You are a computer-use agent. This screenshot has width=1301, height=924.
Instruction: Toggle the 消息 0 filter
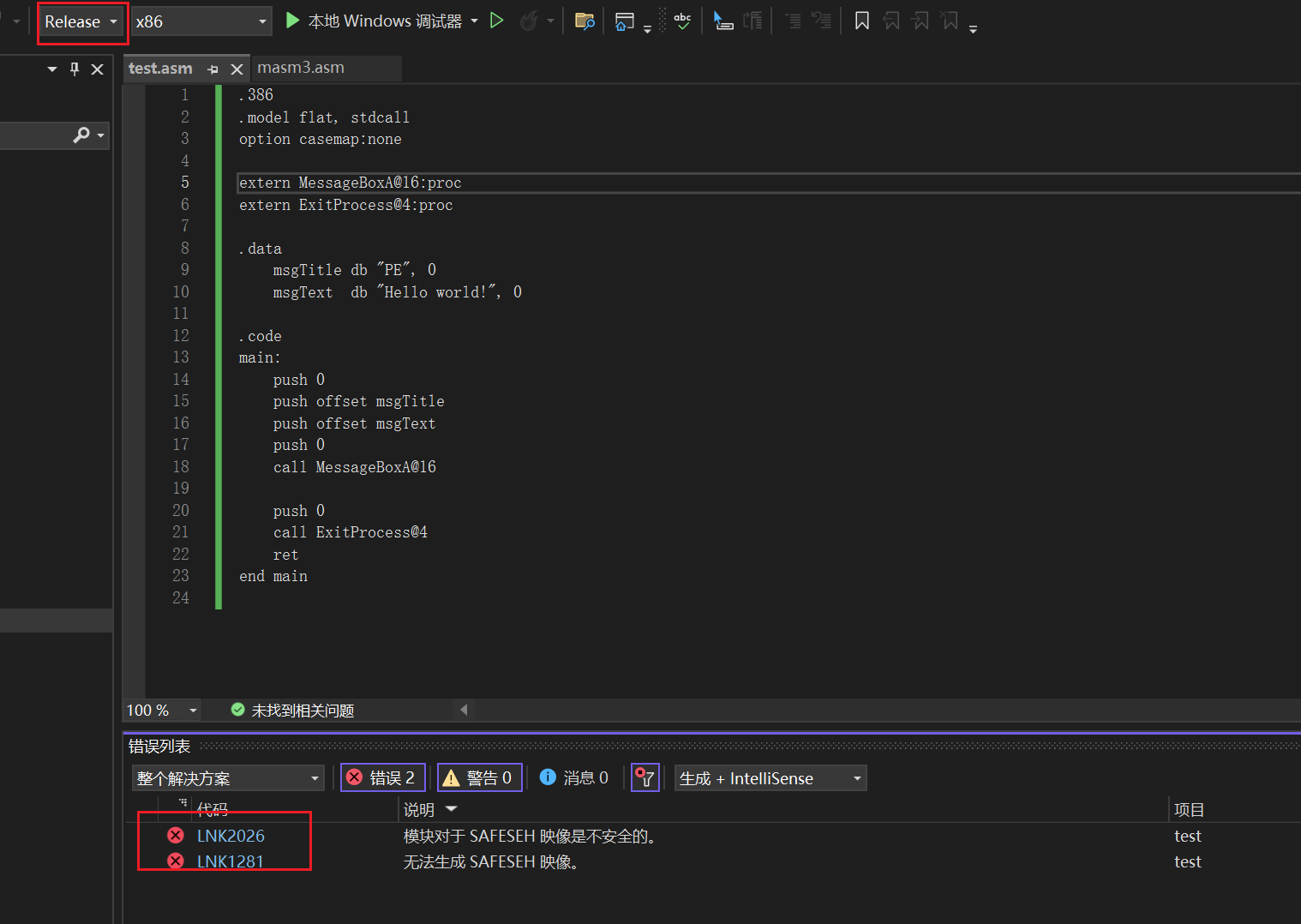pos(573,777)
